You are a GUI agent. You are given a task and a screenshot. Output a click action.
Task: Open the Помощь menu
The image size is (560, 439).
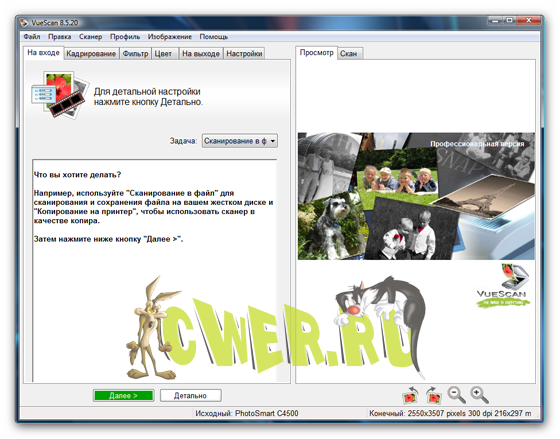pyautogui.click(x=214, y=36)
